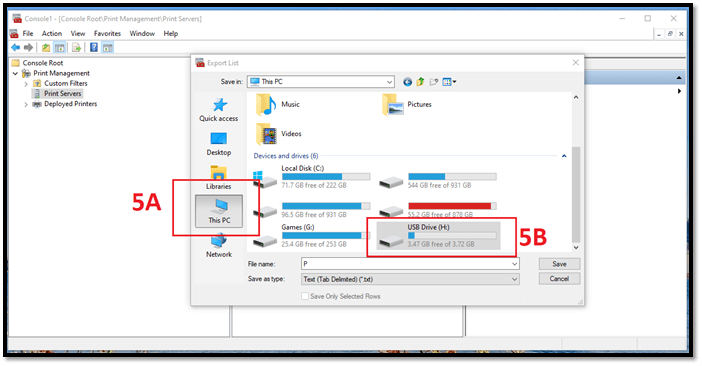Click the Actions pane More arrow
The width and height of the screenshot is (702, 366).
(680, 91)
